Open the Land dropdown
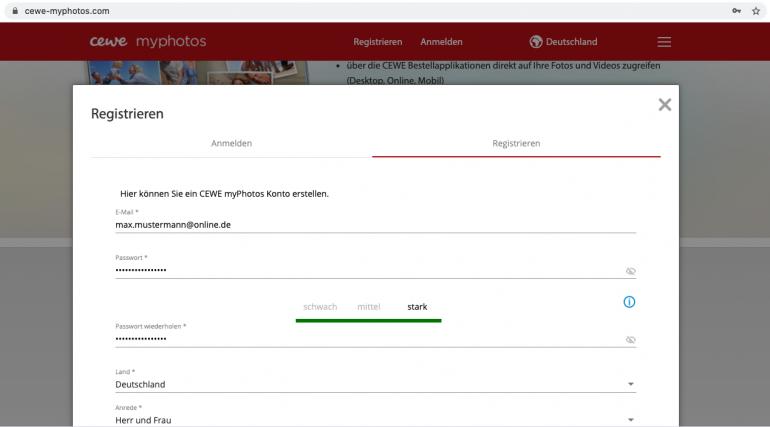The height and width of the screenshot is (427, 770). 376,384
